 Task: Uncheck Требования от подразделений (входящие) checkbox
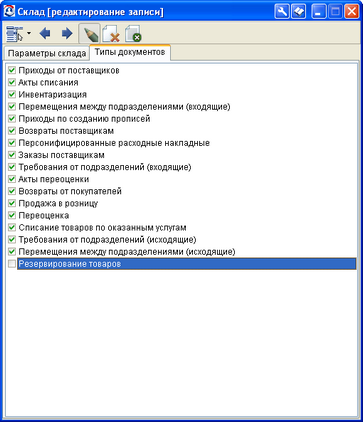pos(12,167)
